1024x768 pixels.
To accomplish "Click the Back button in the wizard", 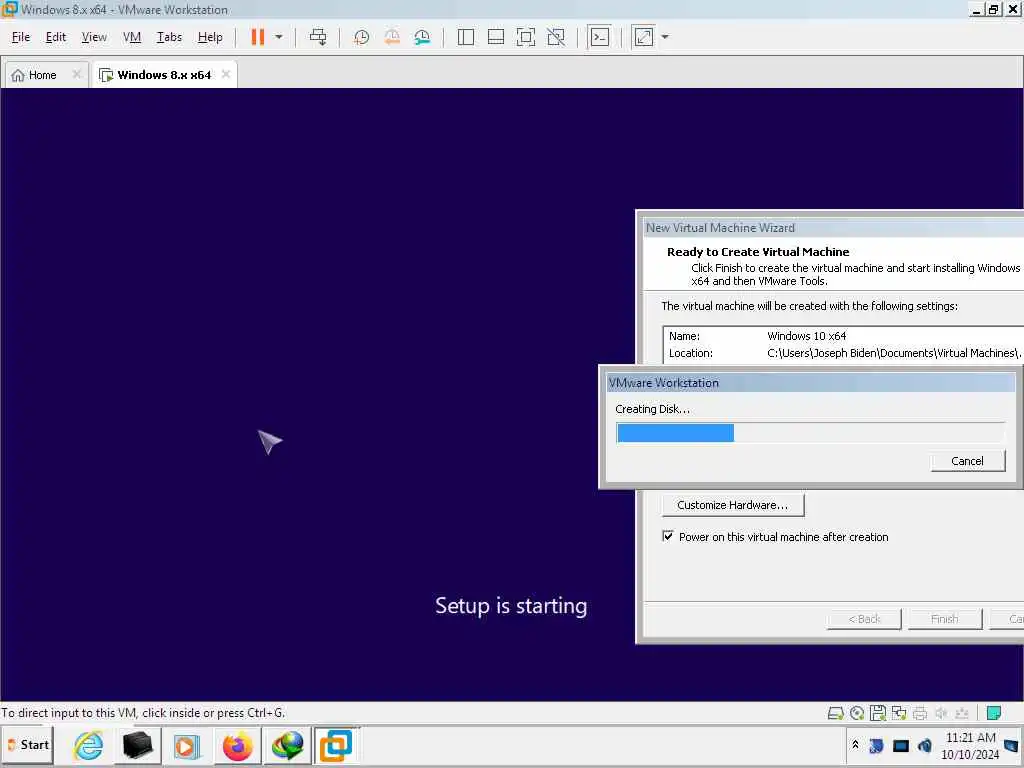I will pyautogui.click(x=864, y=619).
